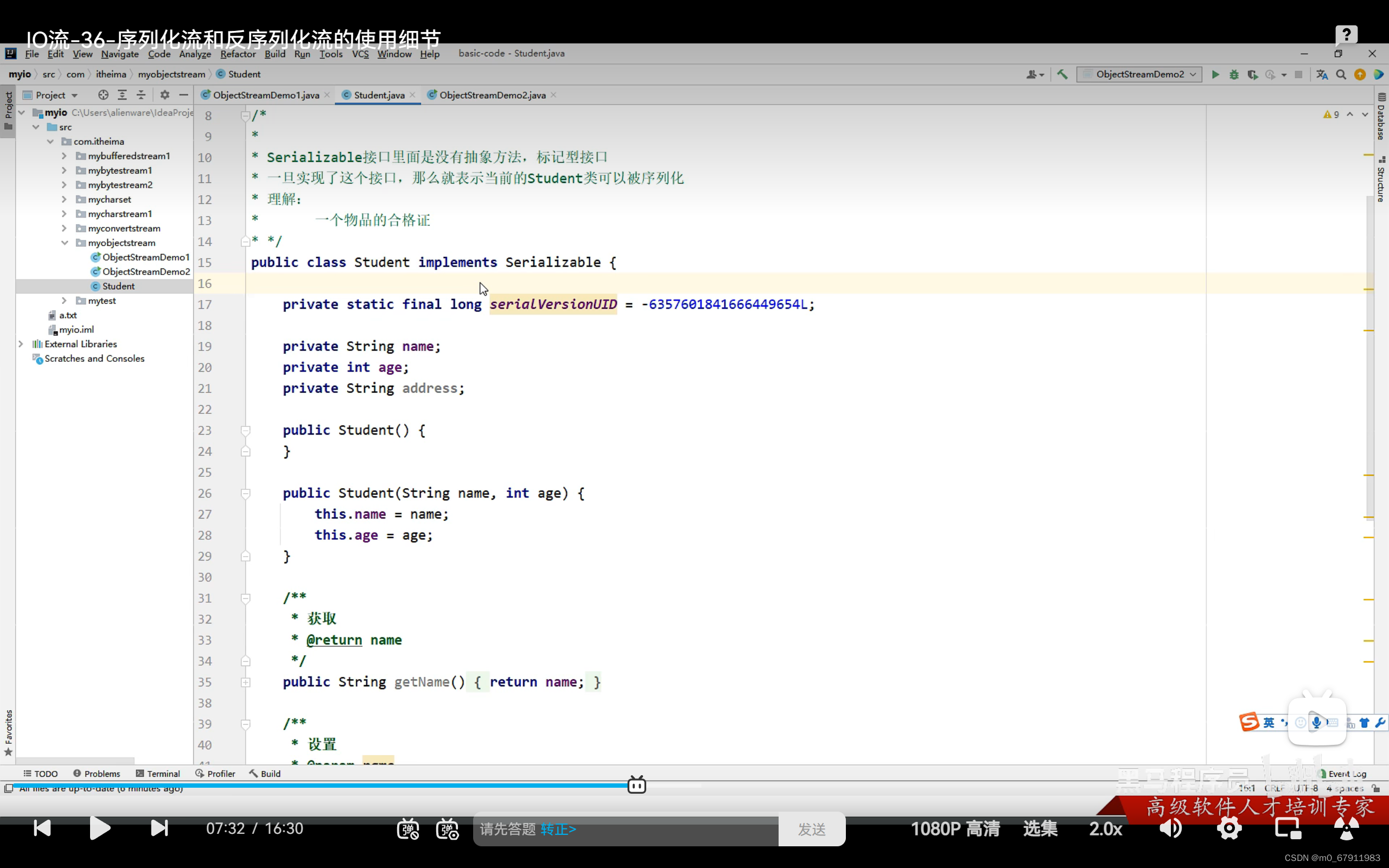1389x868 pixels.
Task: Open Project panel settings gear
Action: pos(165,95)
